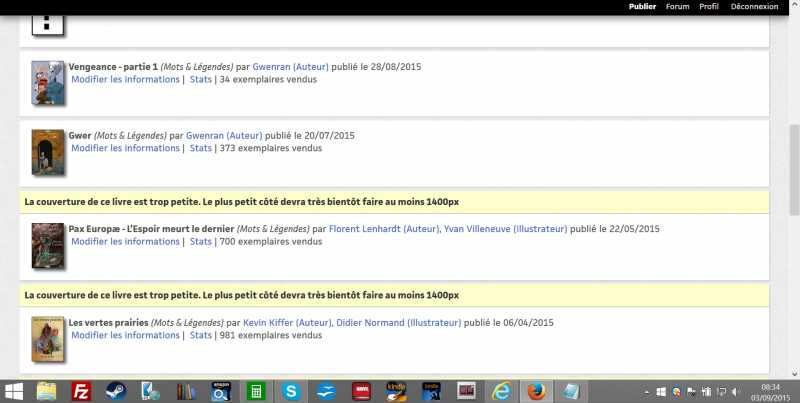Go to the Forum menu item
This screenshot has width=800, height=403.
pyautogui.click(x=677, y=6)
